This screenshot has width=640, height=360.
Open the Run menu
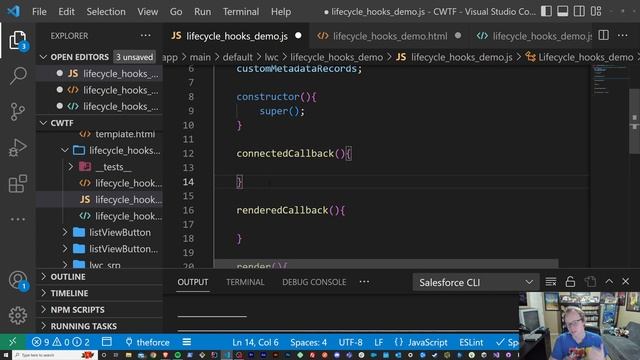(x=202, y=11)
